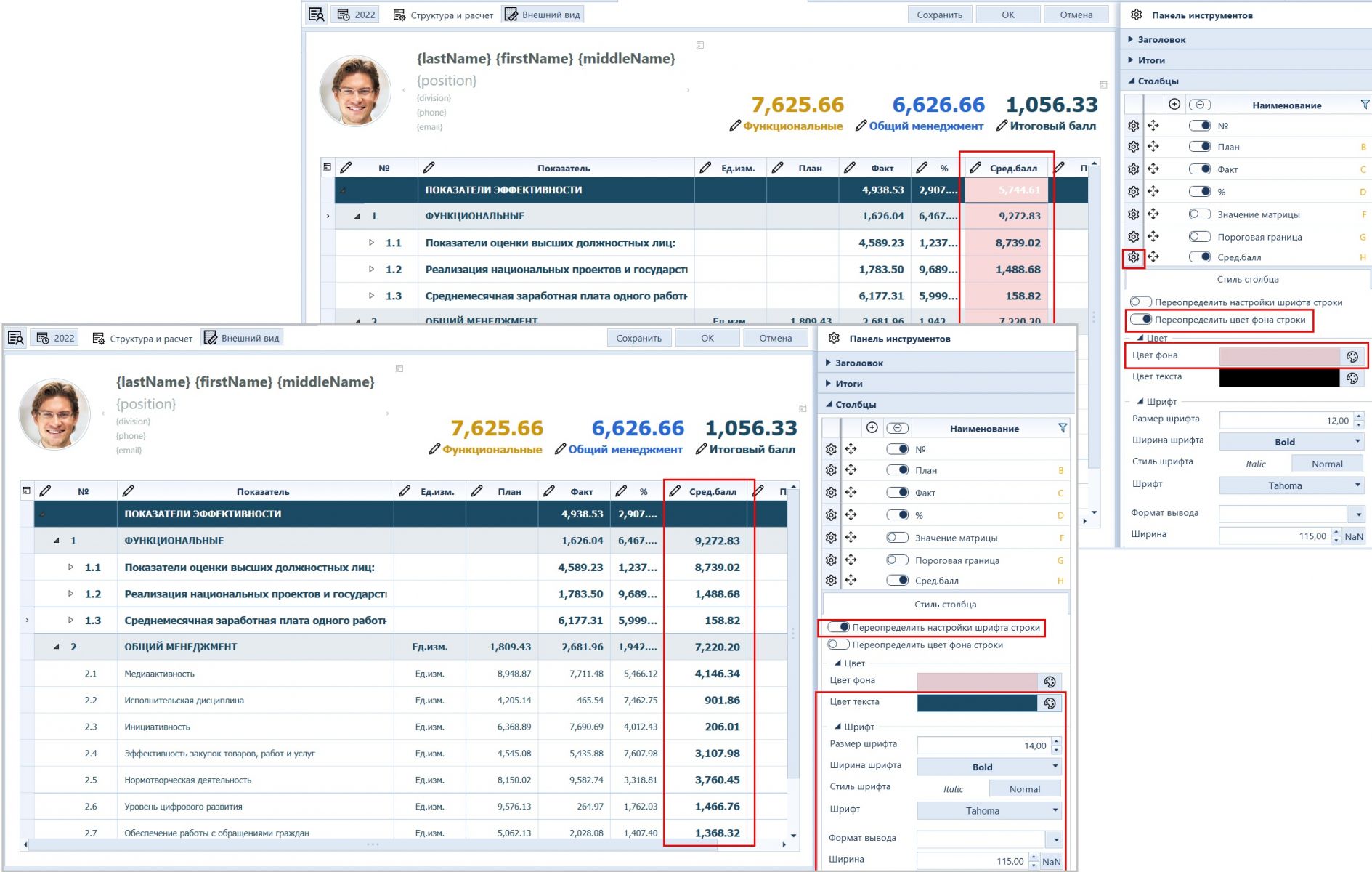Toggle Переопределить цвет фона строки in front window
The width and height of the screenshot is (1372, 872).
pyautogui.click(x=839, y=645)
